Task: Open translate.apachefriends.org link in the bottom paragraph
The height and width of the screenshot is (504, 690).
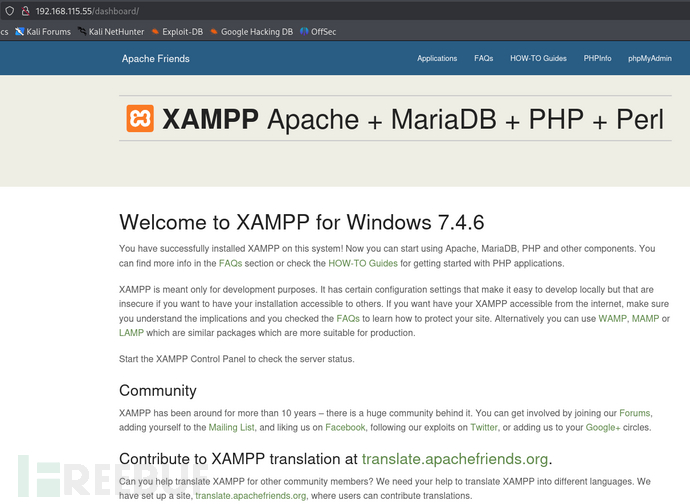Action: 251,496
